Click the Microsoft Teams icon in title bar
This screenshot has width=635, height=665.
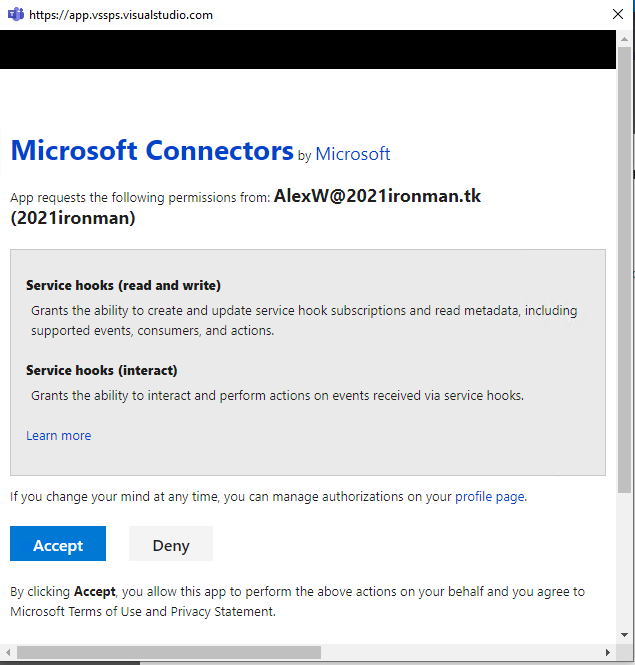coord(16,14)
